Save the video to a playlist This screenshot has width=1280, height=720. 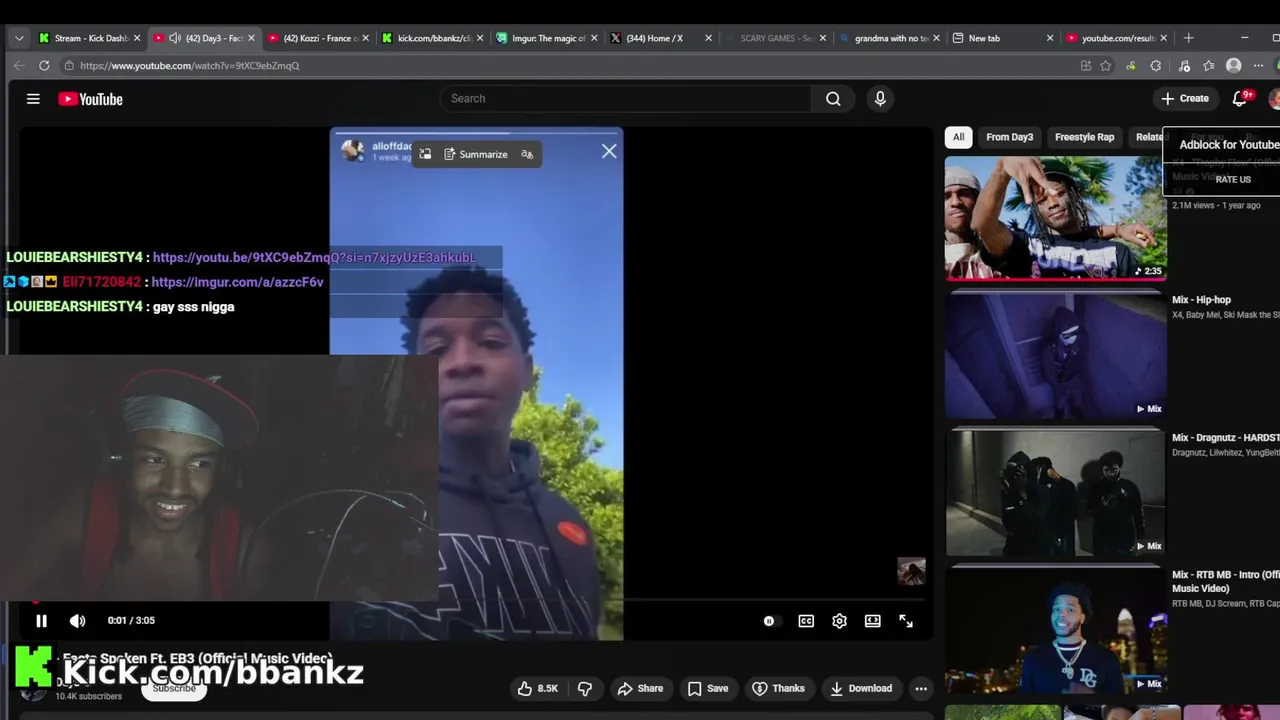[707, 688]
